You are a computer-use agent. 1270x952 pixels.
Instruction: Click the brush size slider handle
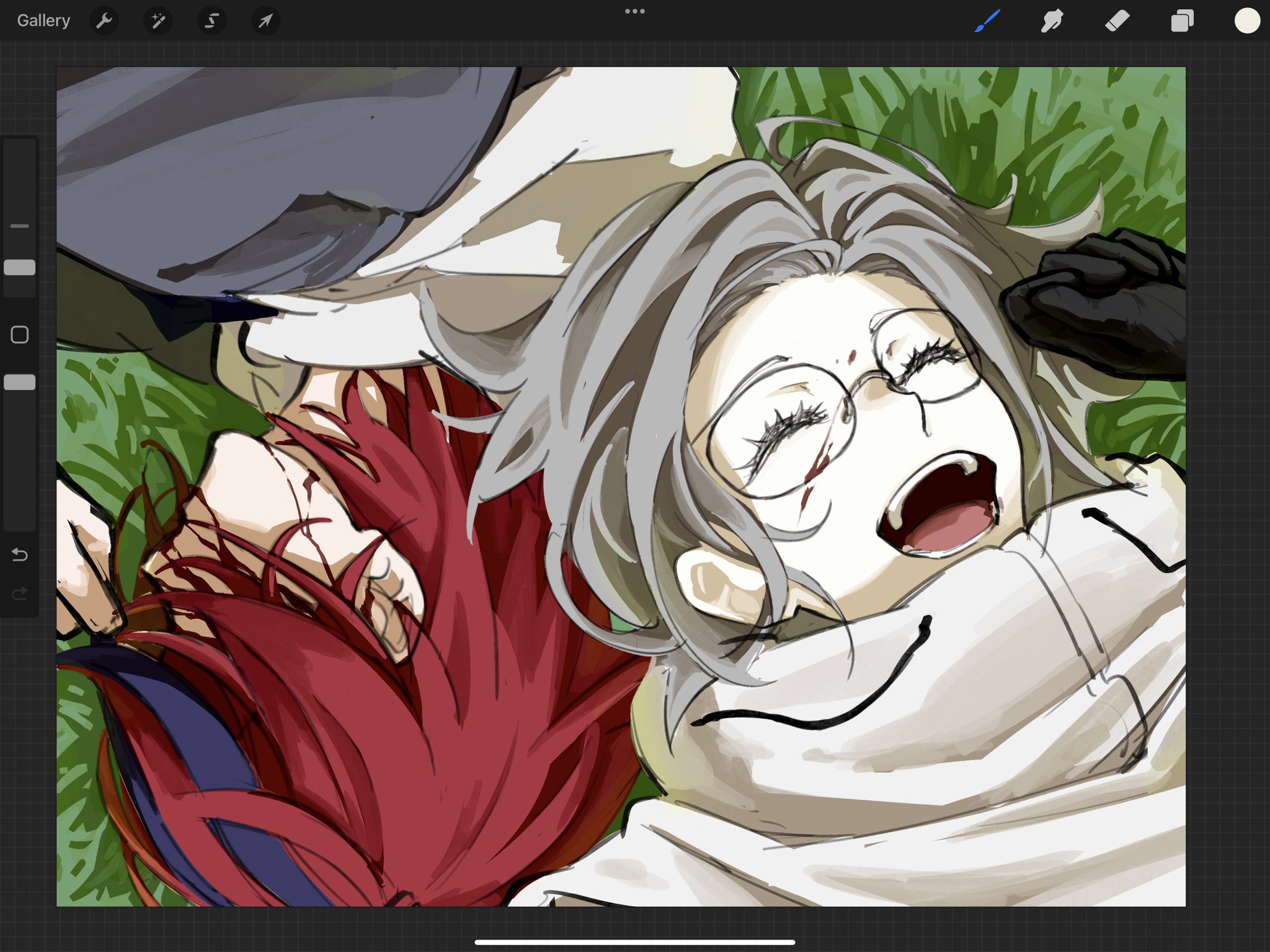pos(20,267)
